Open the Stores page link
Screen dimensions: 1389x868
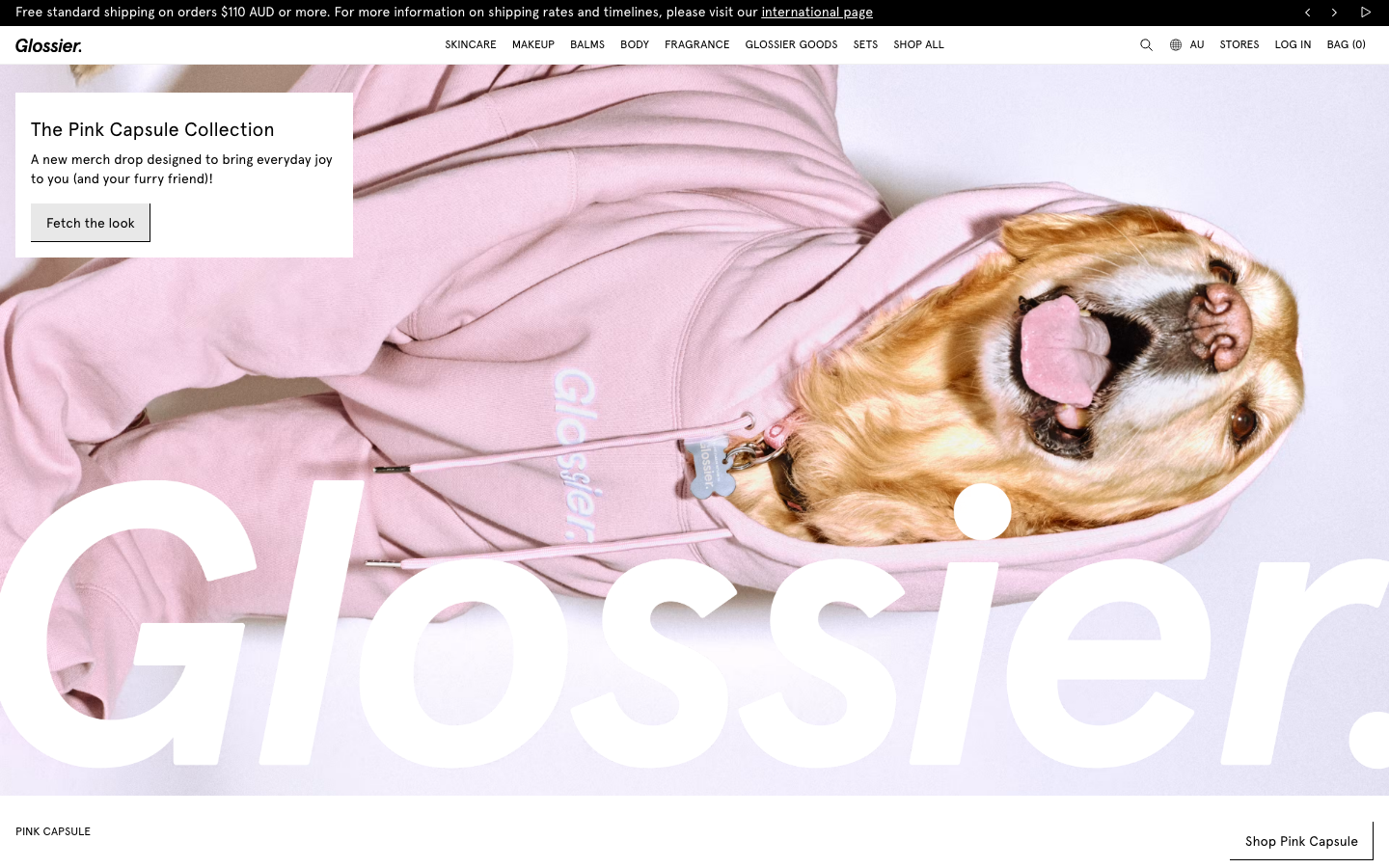(1239, 45)
